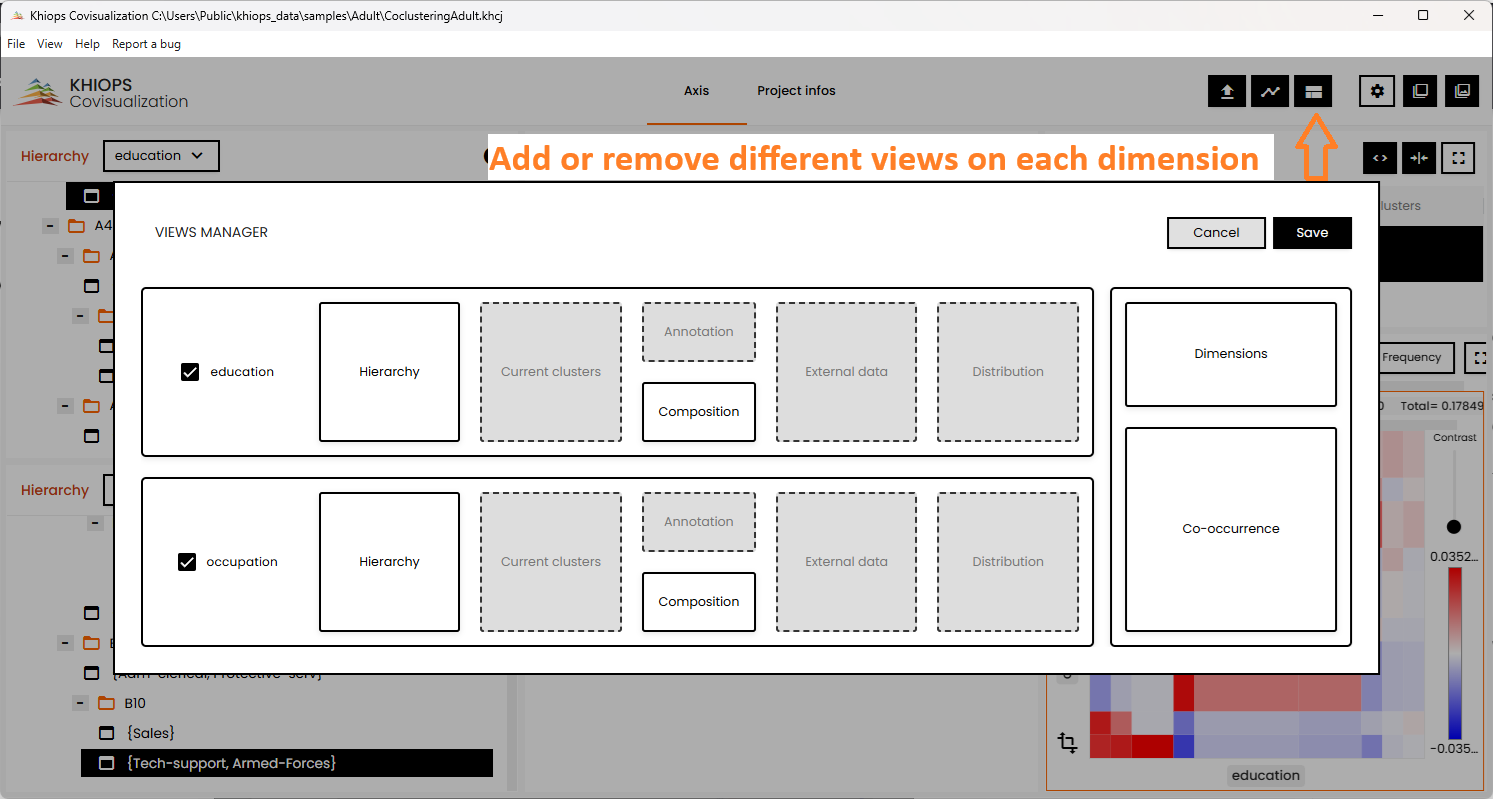
Task: Toggle the Co-occurrence view tile
Action: (x=1231, y=529)
